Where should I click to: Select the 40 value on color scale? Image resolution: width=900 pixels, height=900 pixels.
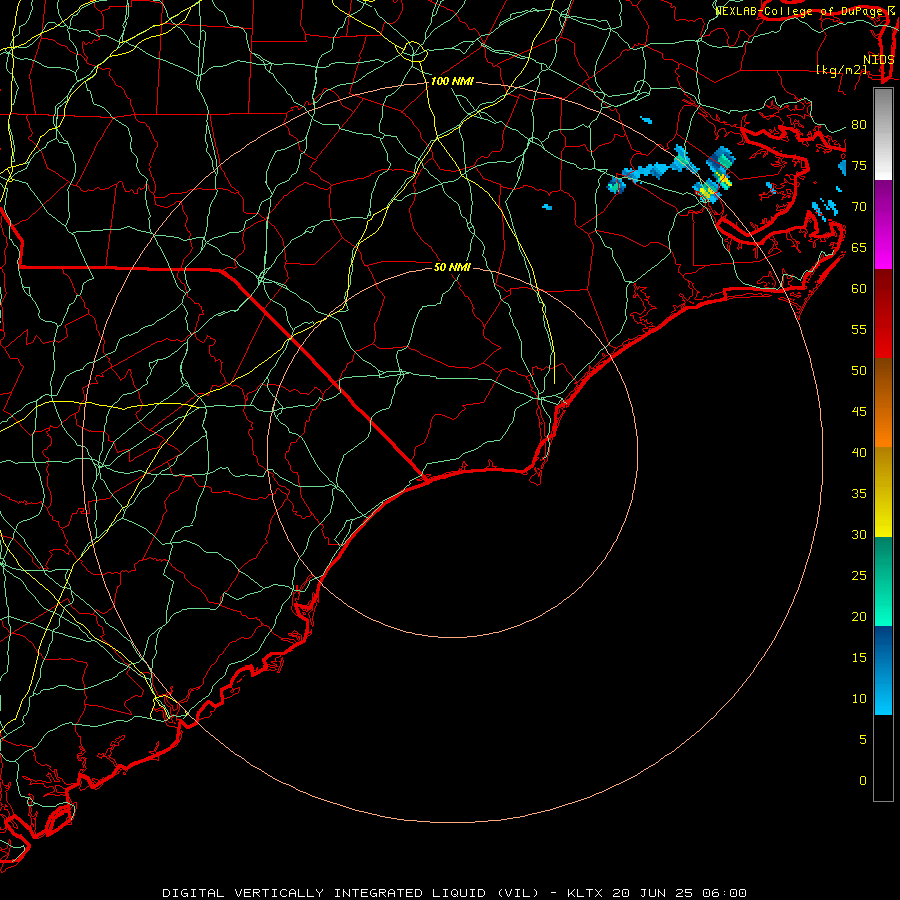click(x=859, y=453)
